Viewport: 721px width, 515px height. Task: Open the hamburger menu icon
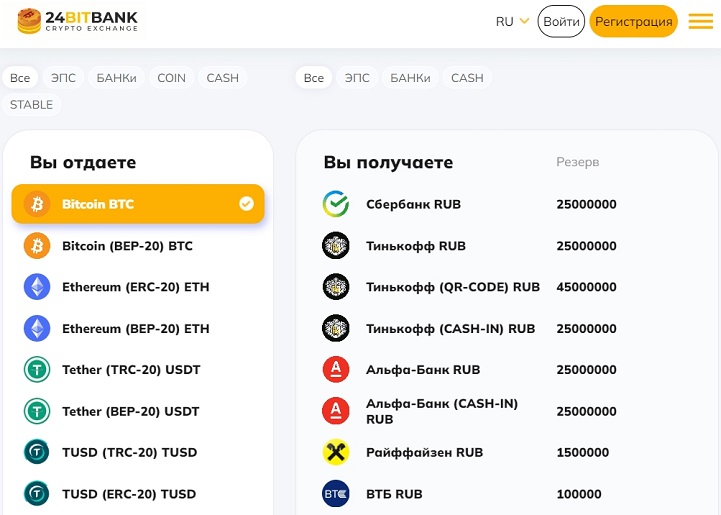coord(700,21)
